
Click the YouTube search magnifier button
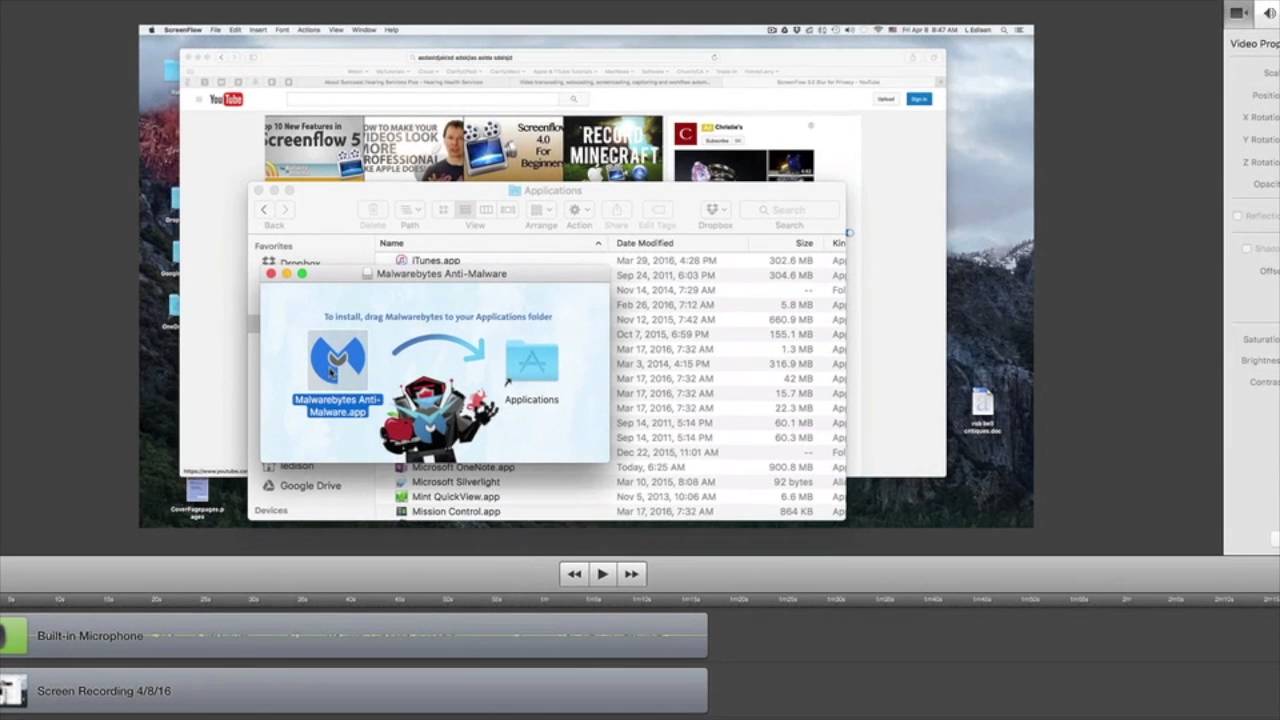click(x=574, y=99)
